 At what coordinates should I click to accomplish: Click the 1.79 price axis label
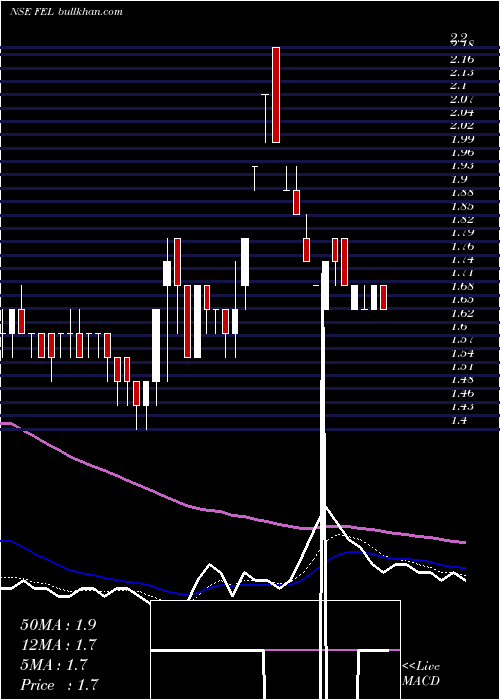(x=462, y=233)
